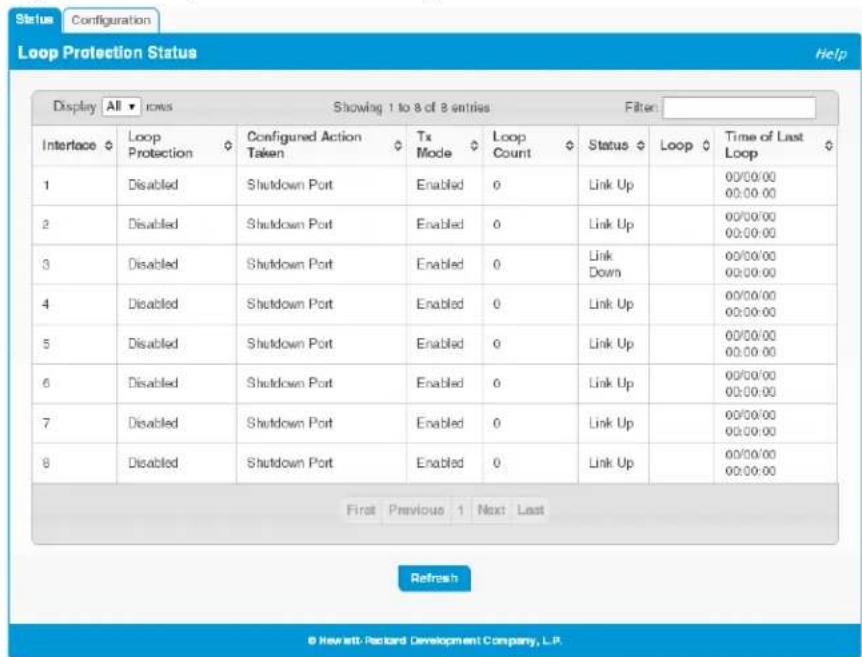Sort by Status column arrows
The width and height of the screenshot is (862, 657).
pyautogui.click(x=640, y=146)
